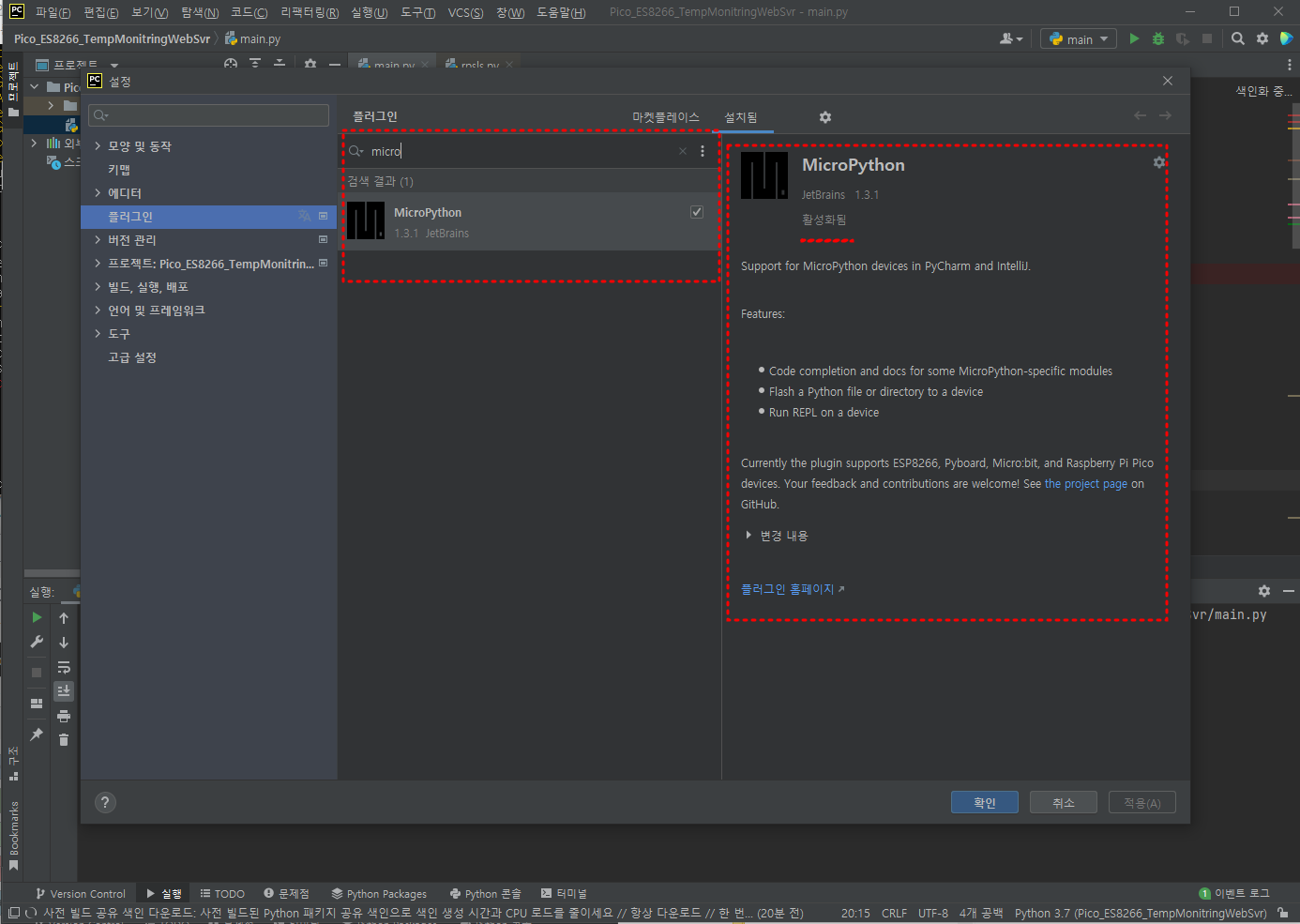Open the 리팩터링(R) menu
Viewport: 1300px width, 924px height.
coord(310,12)
